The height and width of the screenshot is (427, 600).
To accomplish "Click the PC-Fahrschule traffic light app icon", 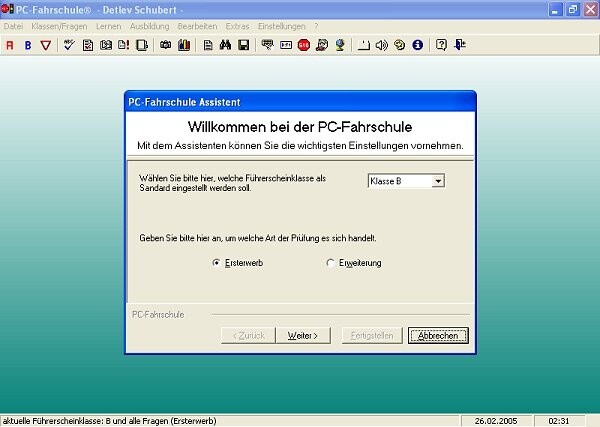I will (7, 9).
